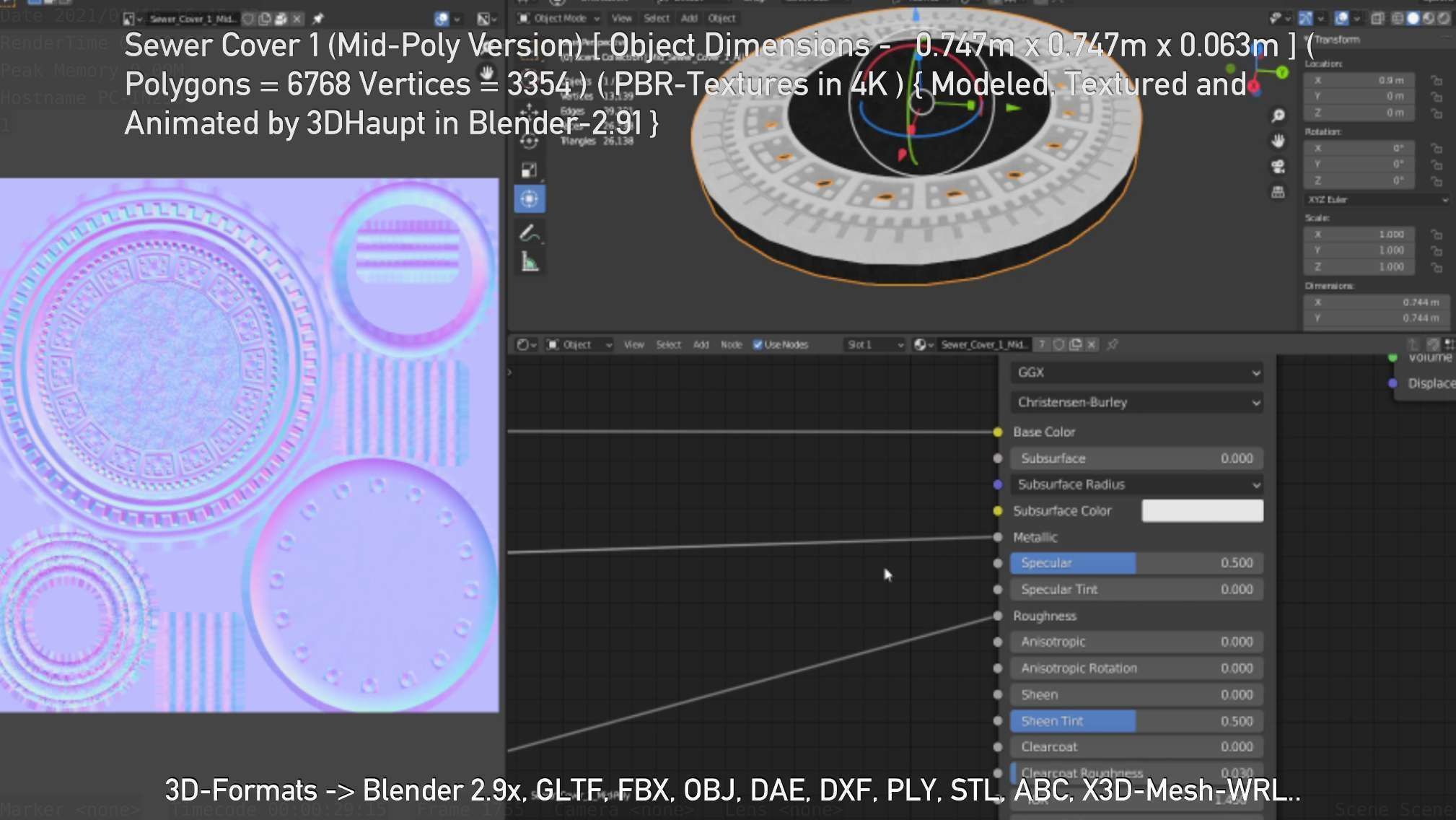Open viewport overlays options arrow
Screen dimensions: 1456x820
tap(1357, 18)
